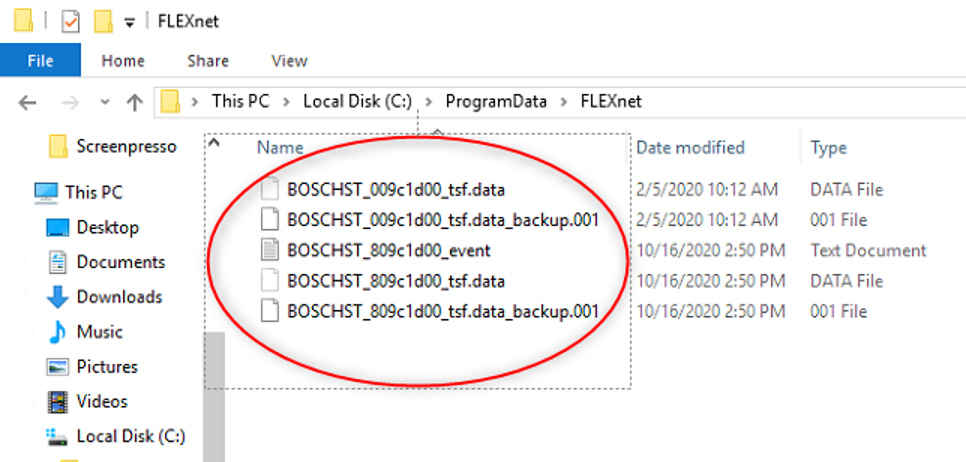Click ProgramData in the address breadcrumb

[495, 101]
